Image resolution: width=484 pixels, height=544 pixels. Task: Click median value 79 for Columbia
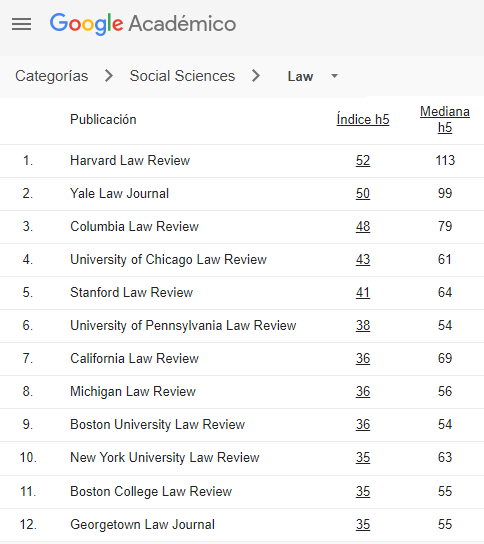[x=445, y=227]
